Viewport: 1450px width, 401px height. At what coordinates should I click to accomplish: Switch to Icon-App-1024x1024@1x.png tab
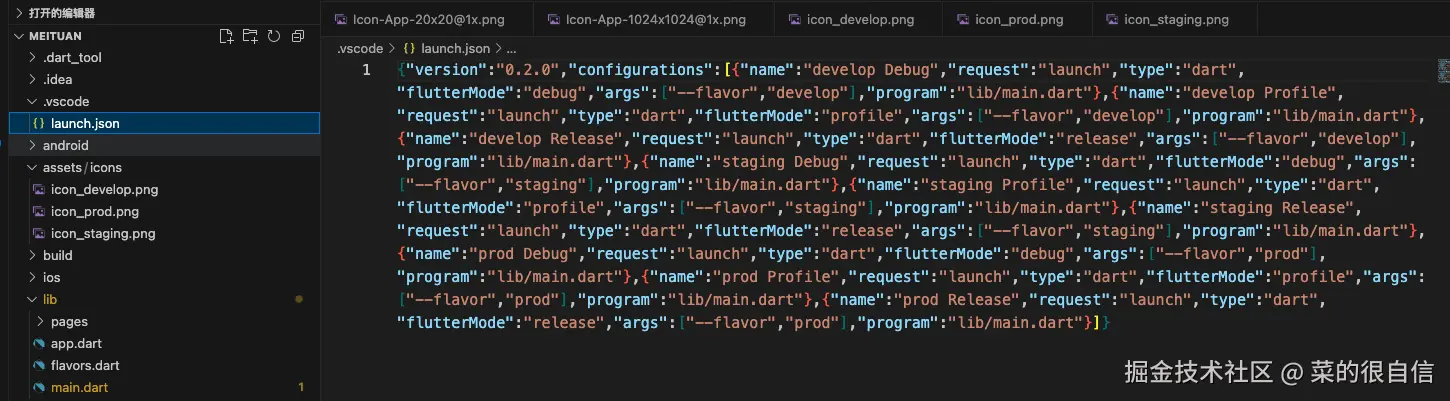[654, 19]
